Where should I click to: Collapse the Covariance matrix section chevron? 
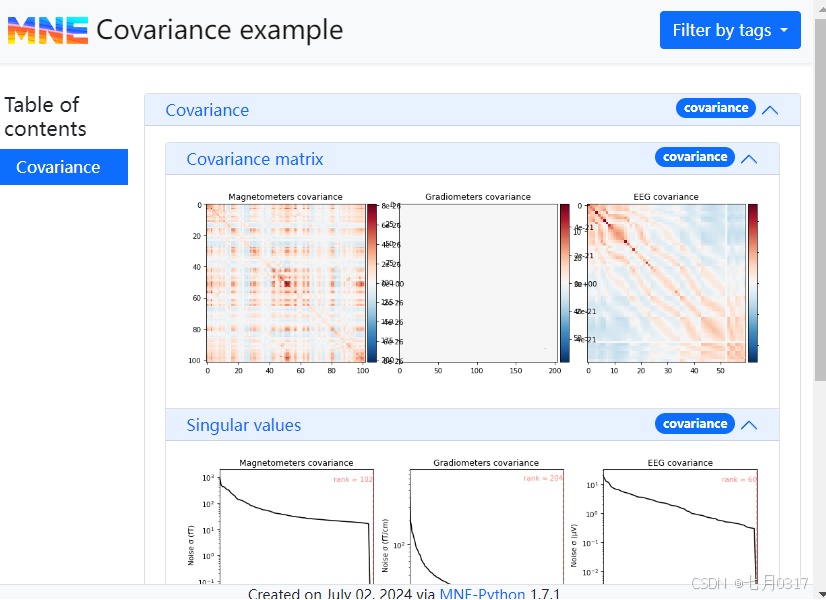(x=749, y=158)
